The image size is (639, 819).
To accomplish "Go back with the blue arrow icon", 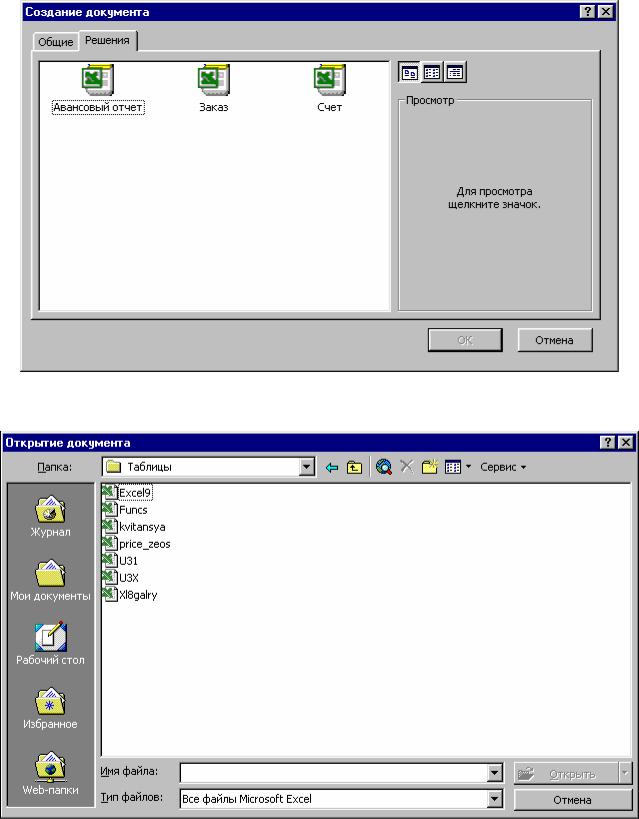I will click(x=332, y=467).
